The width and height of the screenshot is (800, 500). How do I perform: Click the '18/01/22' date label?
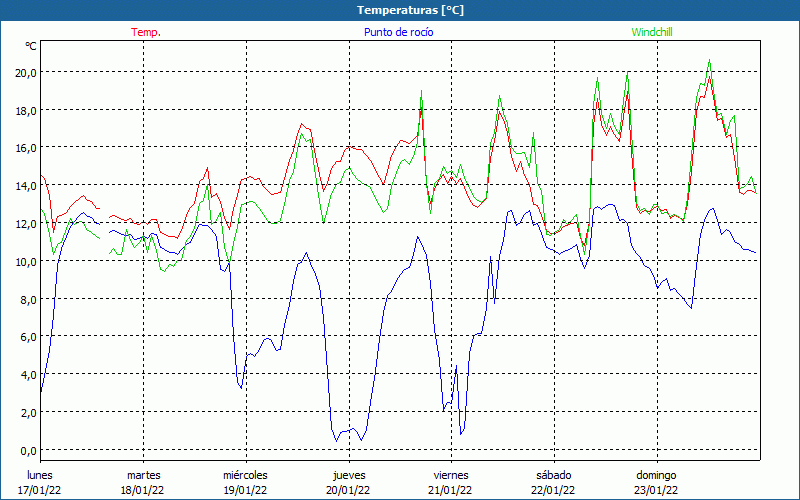(142, 490)
